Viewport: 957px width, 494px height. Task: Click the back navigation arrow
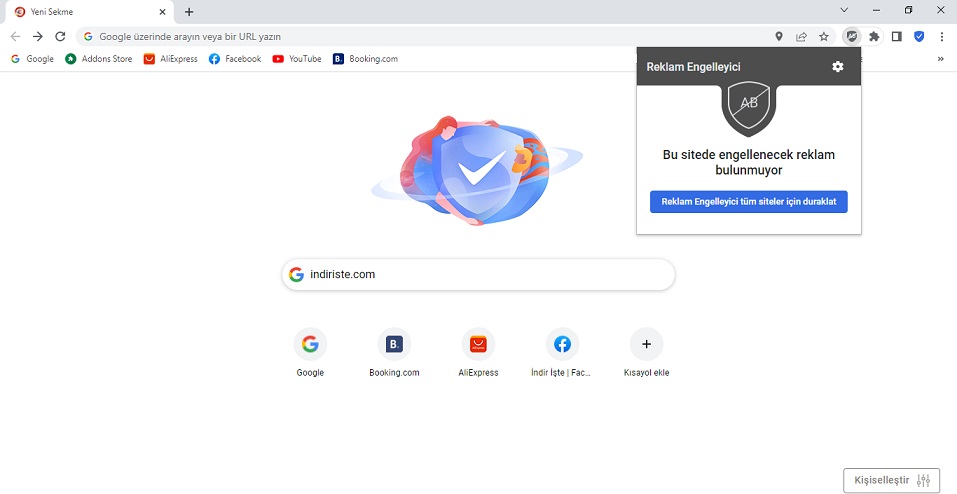[15, 37]
